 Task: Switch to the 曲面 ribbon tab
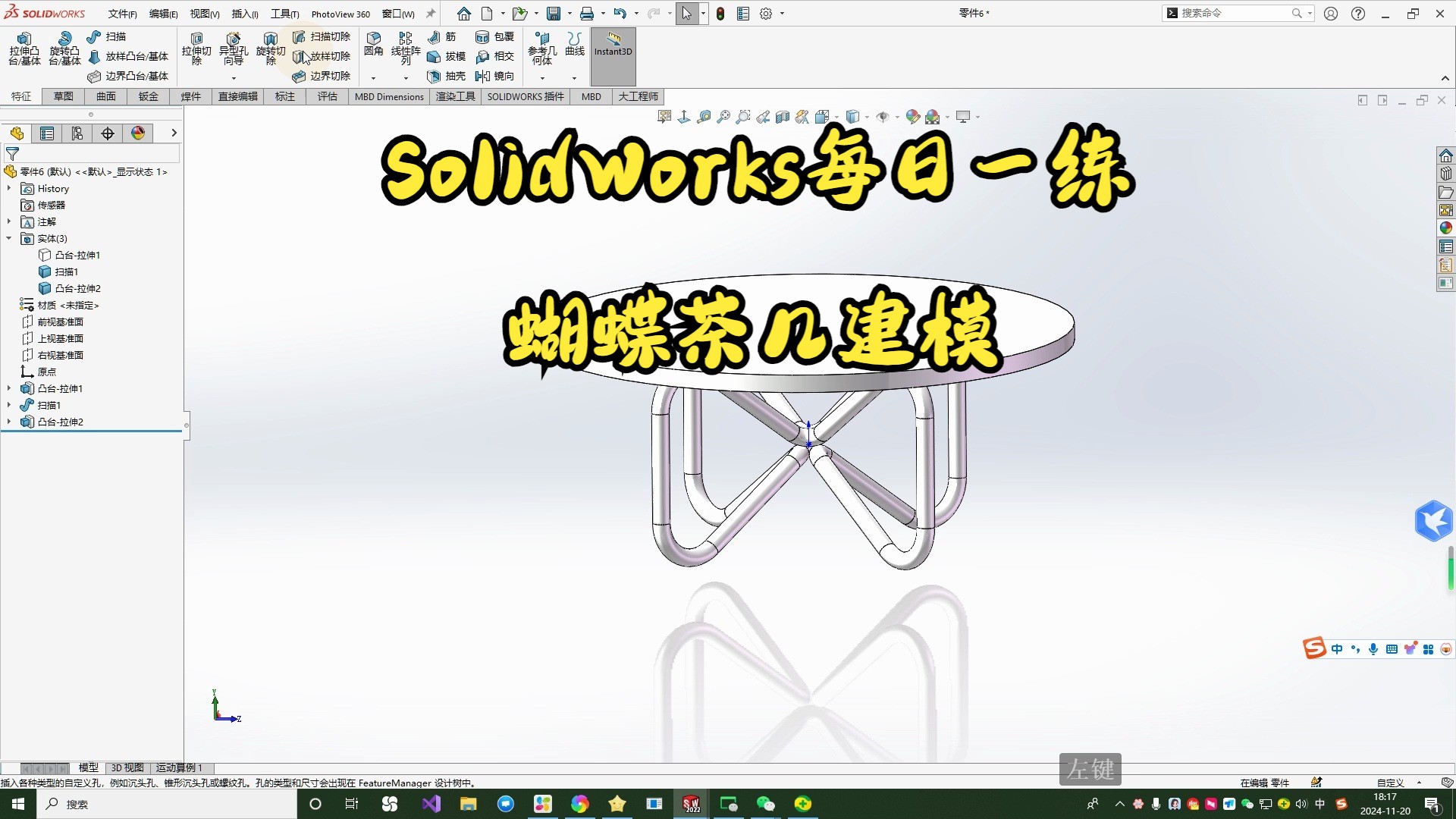point(108,95)
